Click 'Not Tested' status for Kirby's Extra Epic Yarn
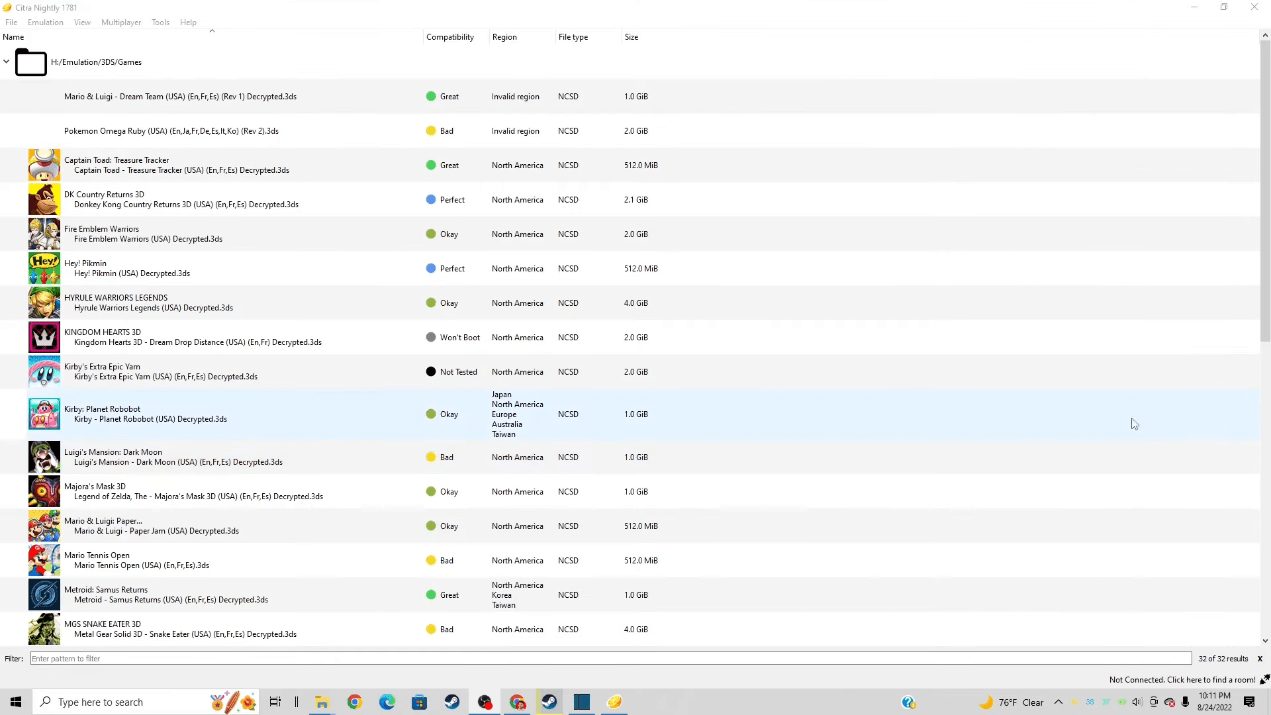1271x715 pixels. pos(458,372)
